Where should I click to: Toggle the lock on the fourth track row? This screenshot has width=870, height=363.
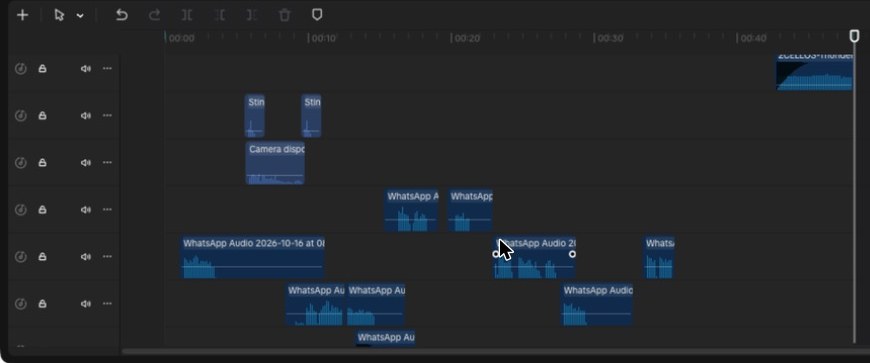(42, 210)
